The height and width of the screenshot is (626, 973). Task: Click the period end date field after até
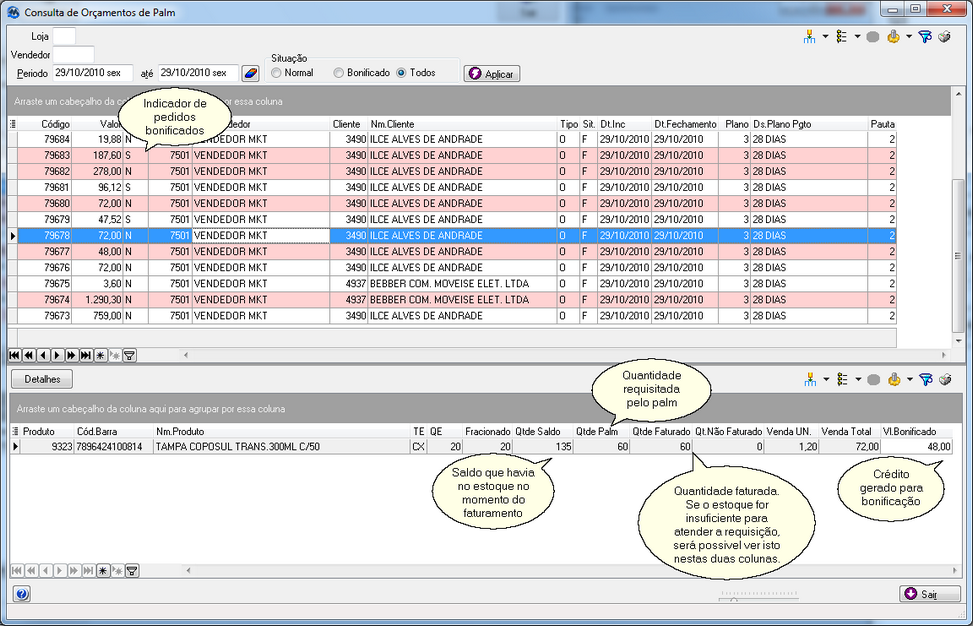(x=198, y=73)
